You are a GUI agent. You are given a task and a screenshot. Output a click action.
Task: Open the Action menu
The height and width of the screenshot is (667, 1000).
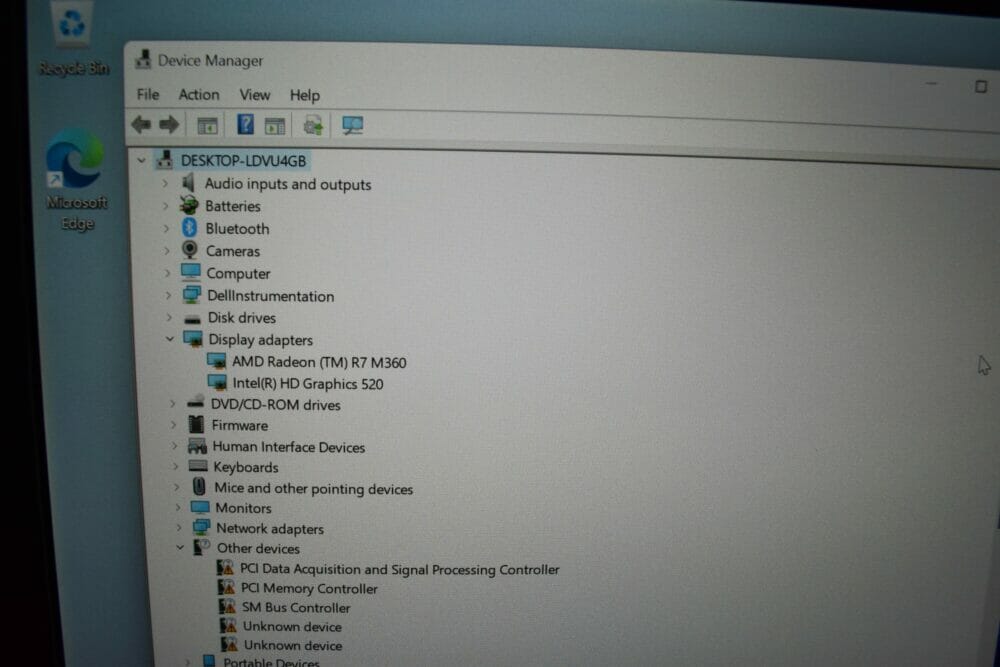tap(199, 94)
